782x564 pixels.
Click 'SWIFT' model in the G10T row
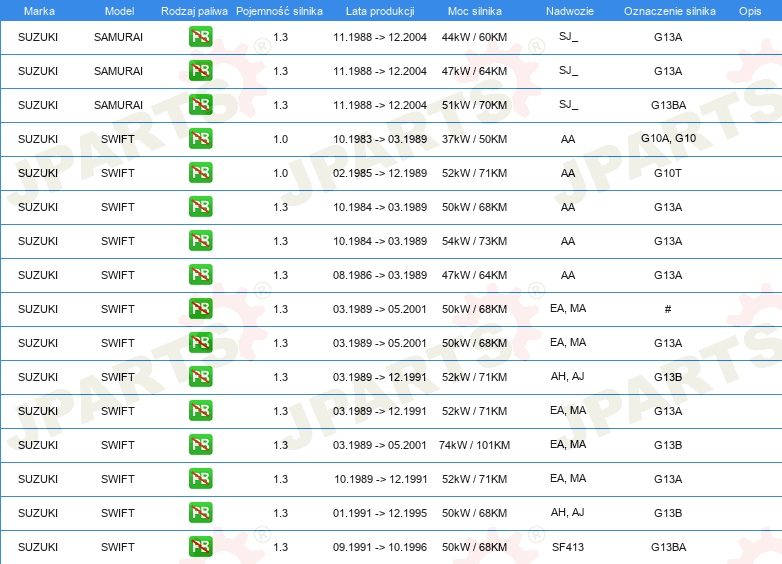coord(118,173)
